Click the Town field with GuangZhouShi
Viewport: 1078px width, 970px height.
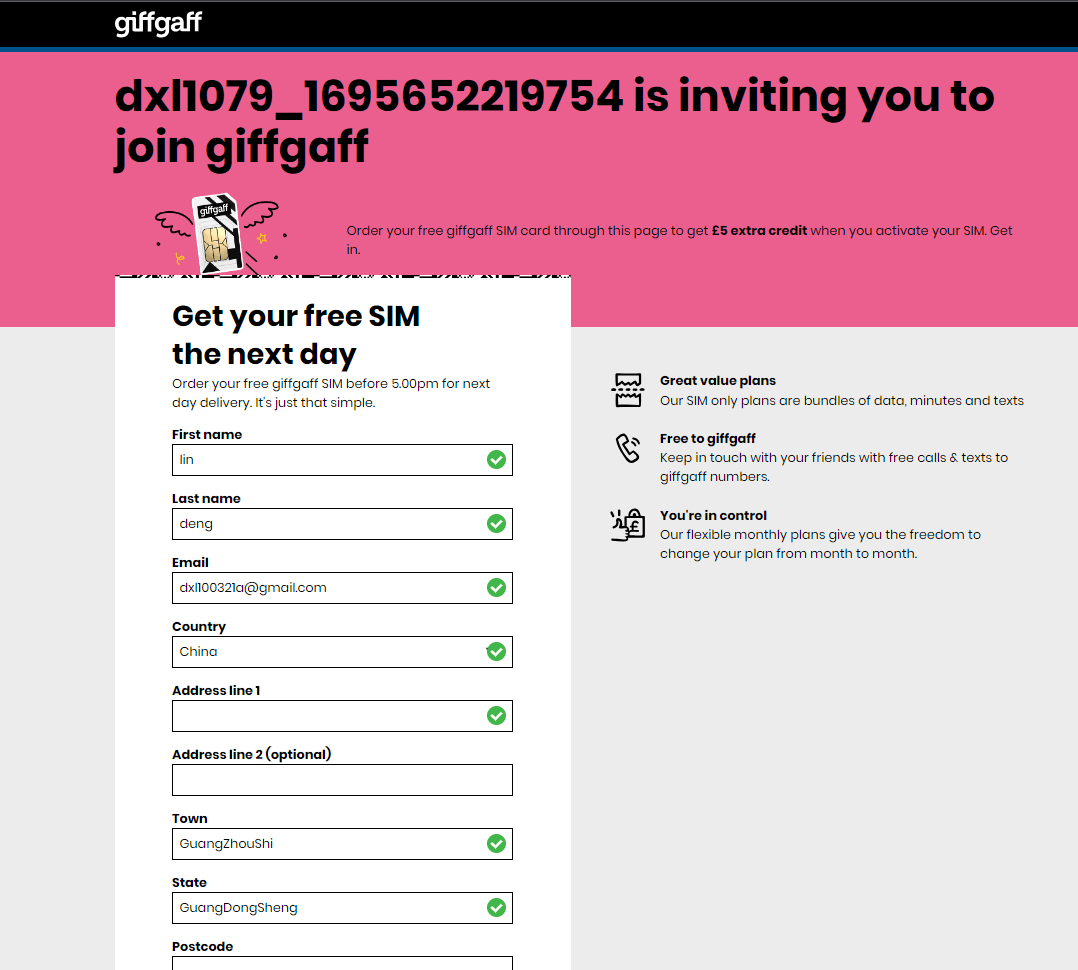342,844
